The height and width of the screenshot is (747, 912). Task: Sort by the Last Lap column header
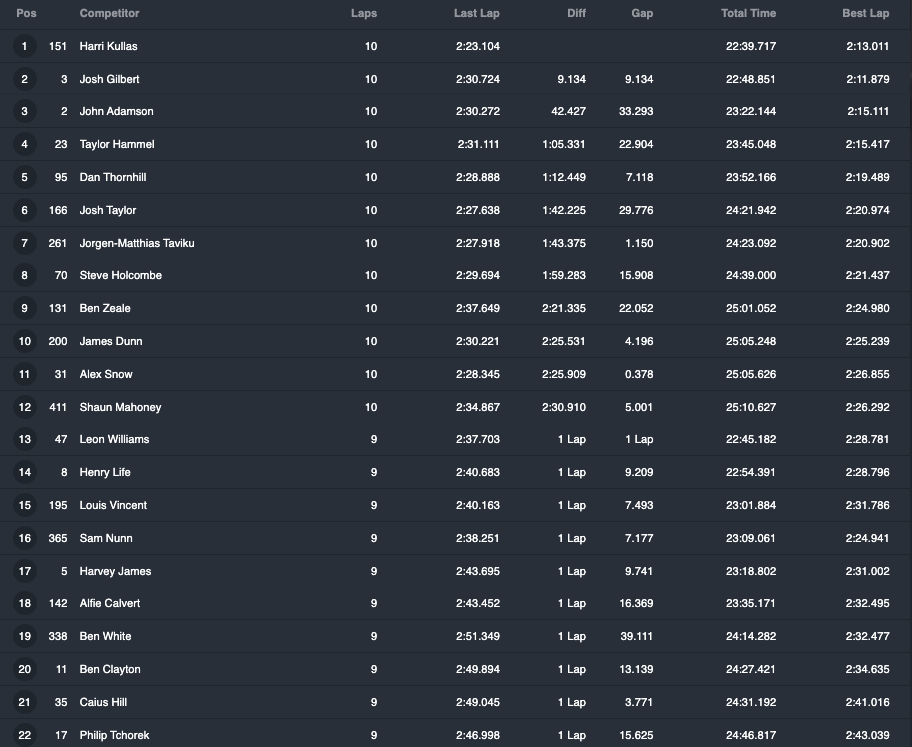tap(476, 13)
